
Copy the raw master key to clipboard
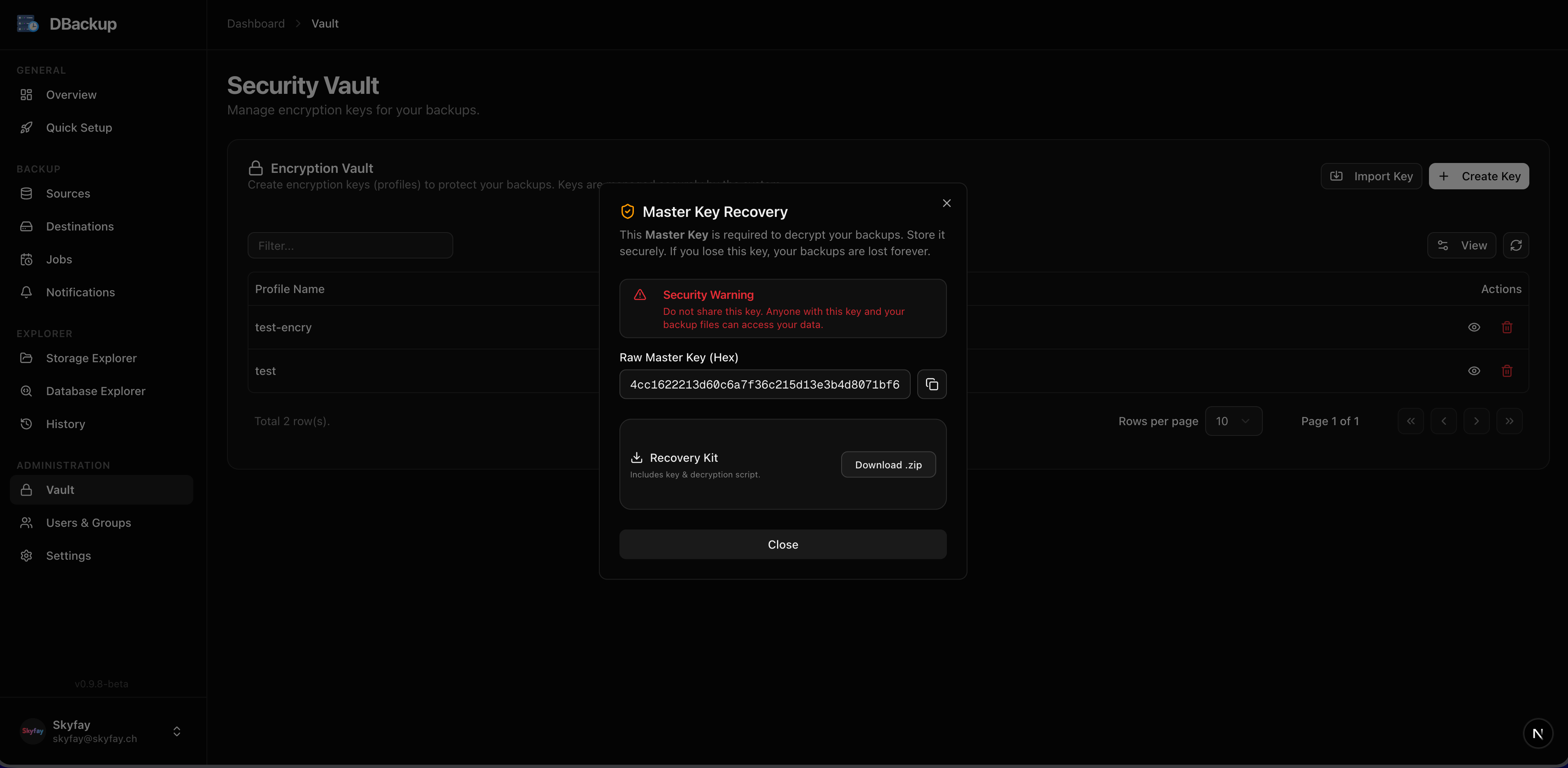coord(931,384)
